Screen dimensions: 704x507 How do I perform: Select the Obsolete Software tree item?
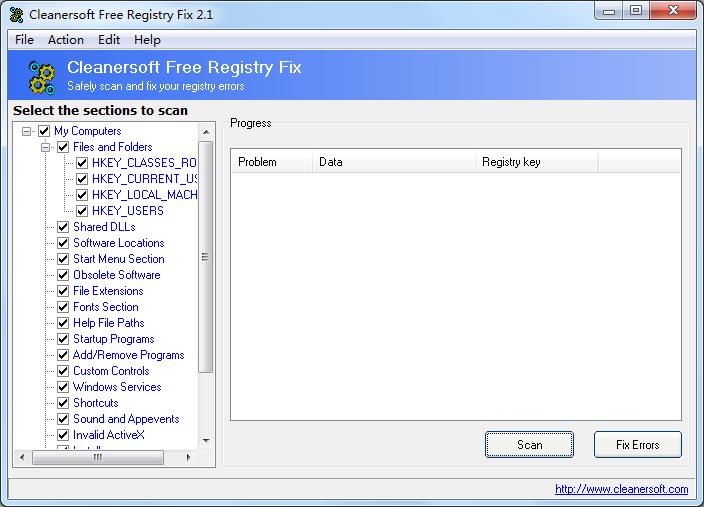pyautogui.click(x=117, y=275)
